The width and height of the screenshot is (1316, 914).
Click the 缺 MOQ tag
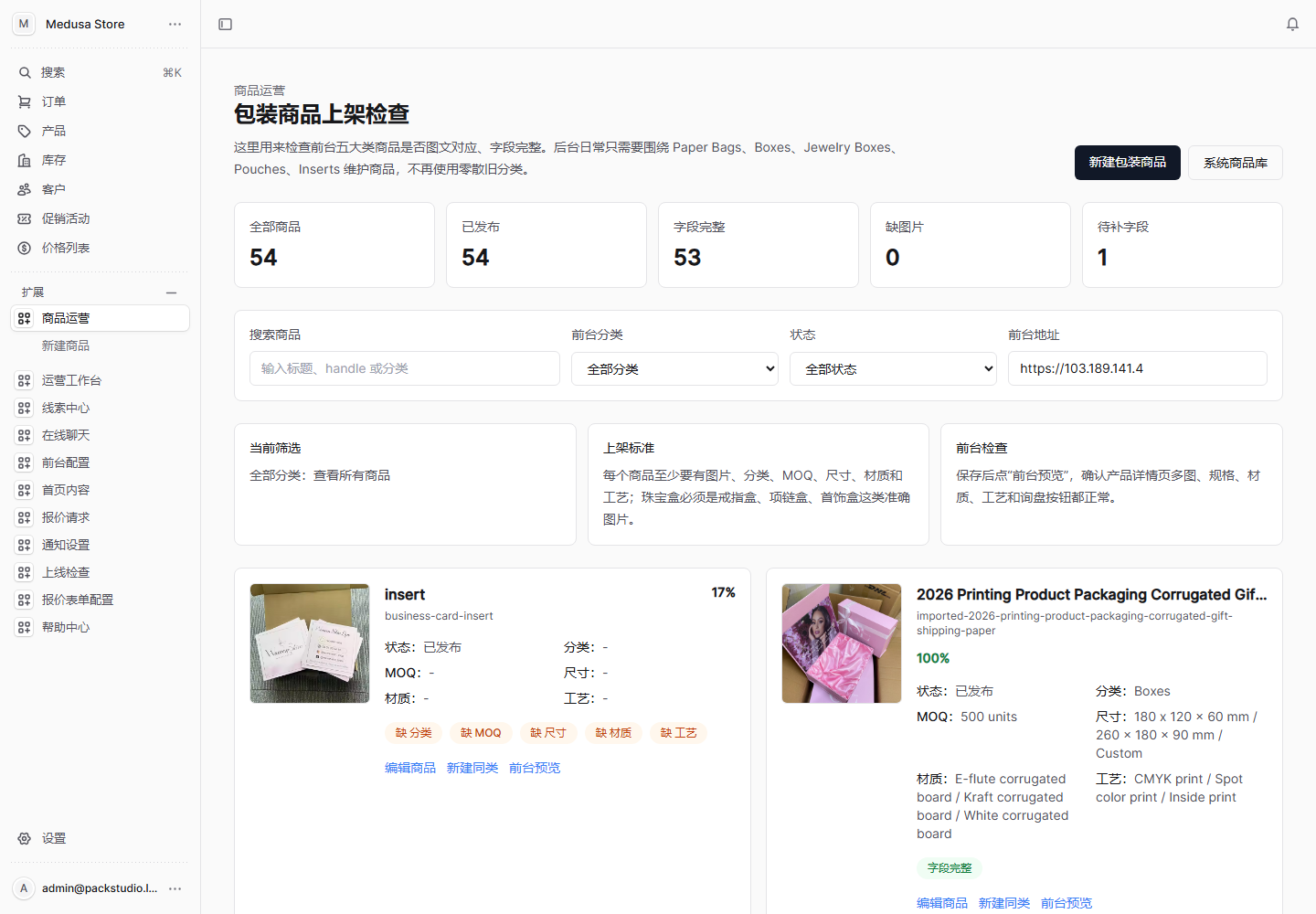point(482,733)
